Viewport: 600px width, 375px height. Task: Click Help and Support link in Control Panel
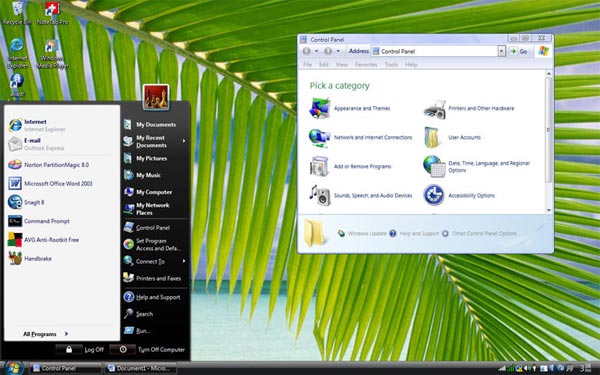coord(414,233)
